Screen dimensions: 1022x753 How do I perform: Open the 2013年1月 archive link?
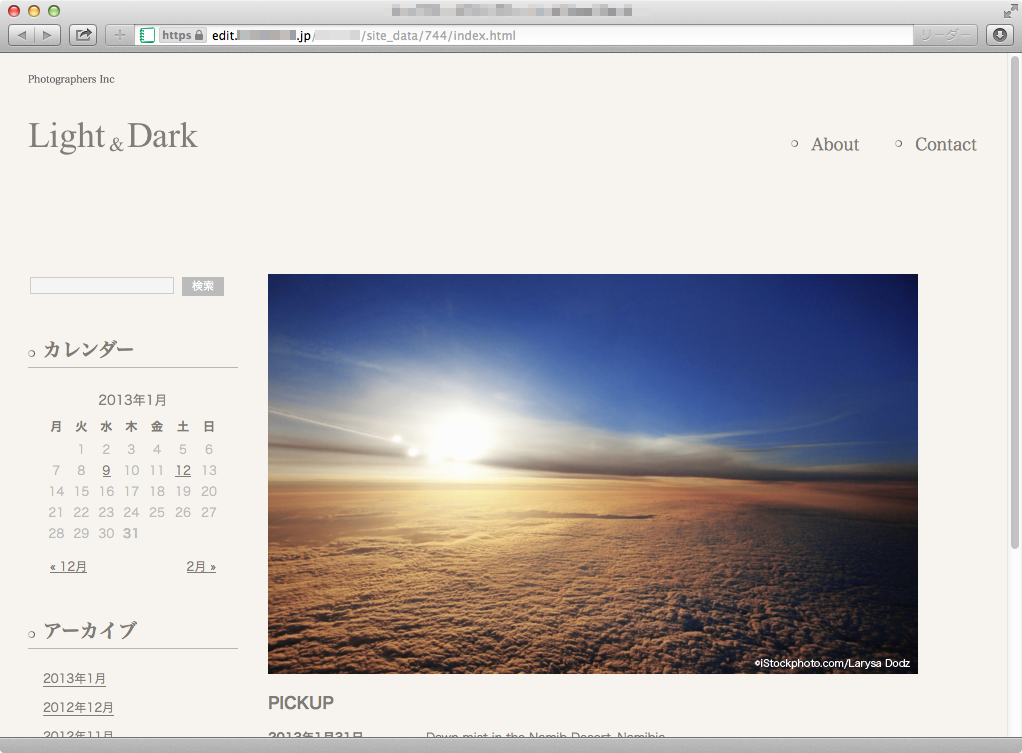[74, 679]
